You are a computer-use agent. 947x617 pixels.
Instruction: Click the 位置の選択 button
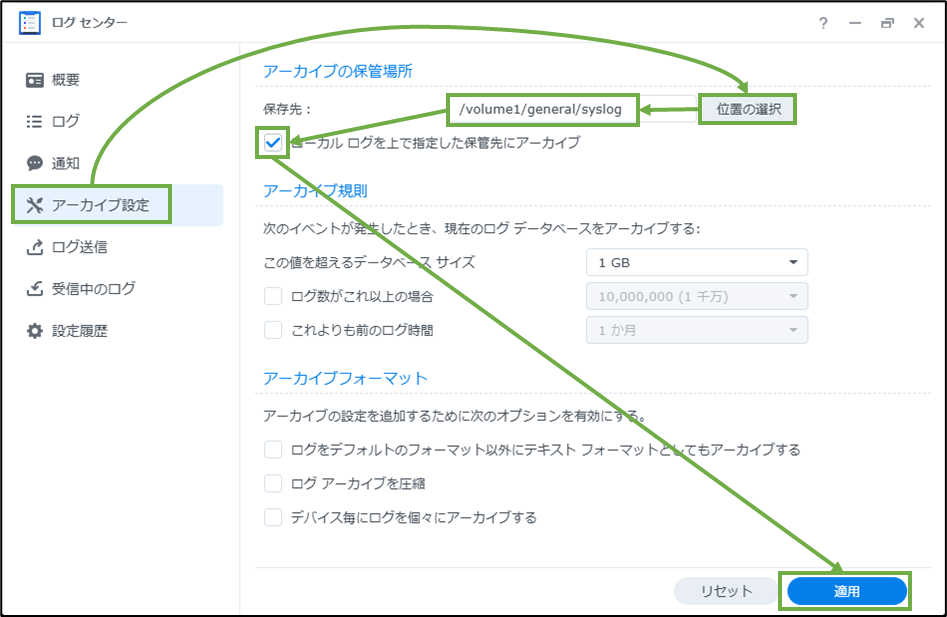(x=748, y=109)
